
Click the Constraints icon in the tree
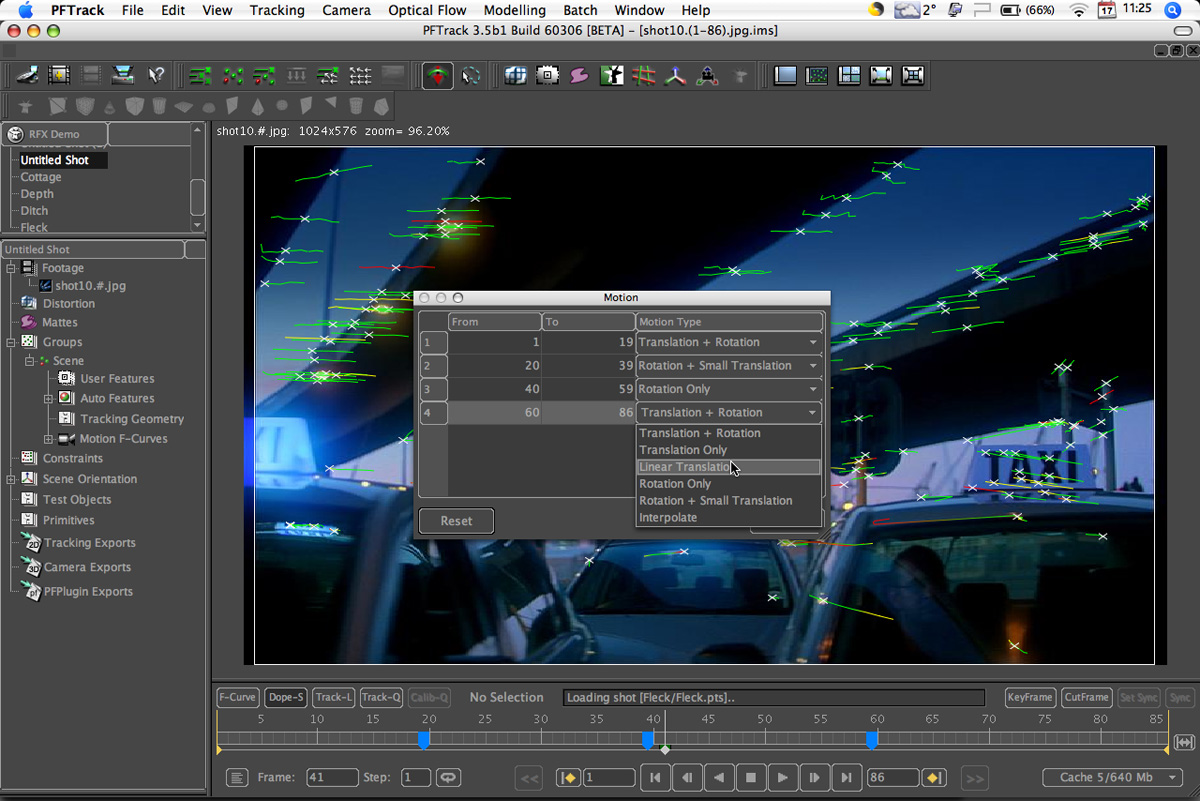click(x=28, y=458)
